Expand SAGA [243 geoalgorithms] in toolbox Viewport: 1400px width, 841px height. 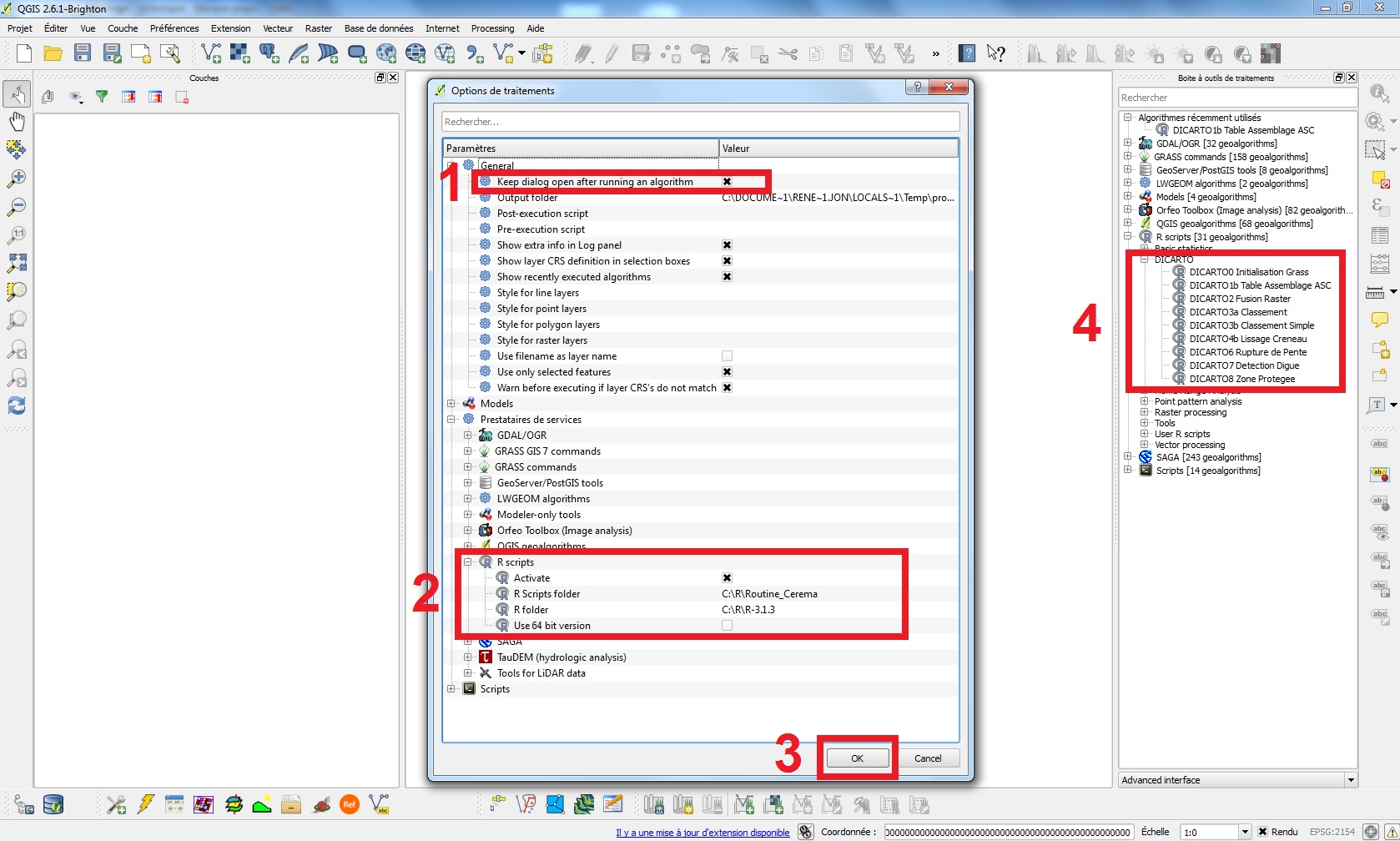(x=1128, y=457)
